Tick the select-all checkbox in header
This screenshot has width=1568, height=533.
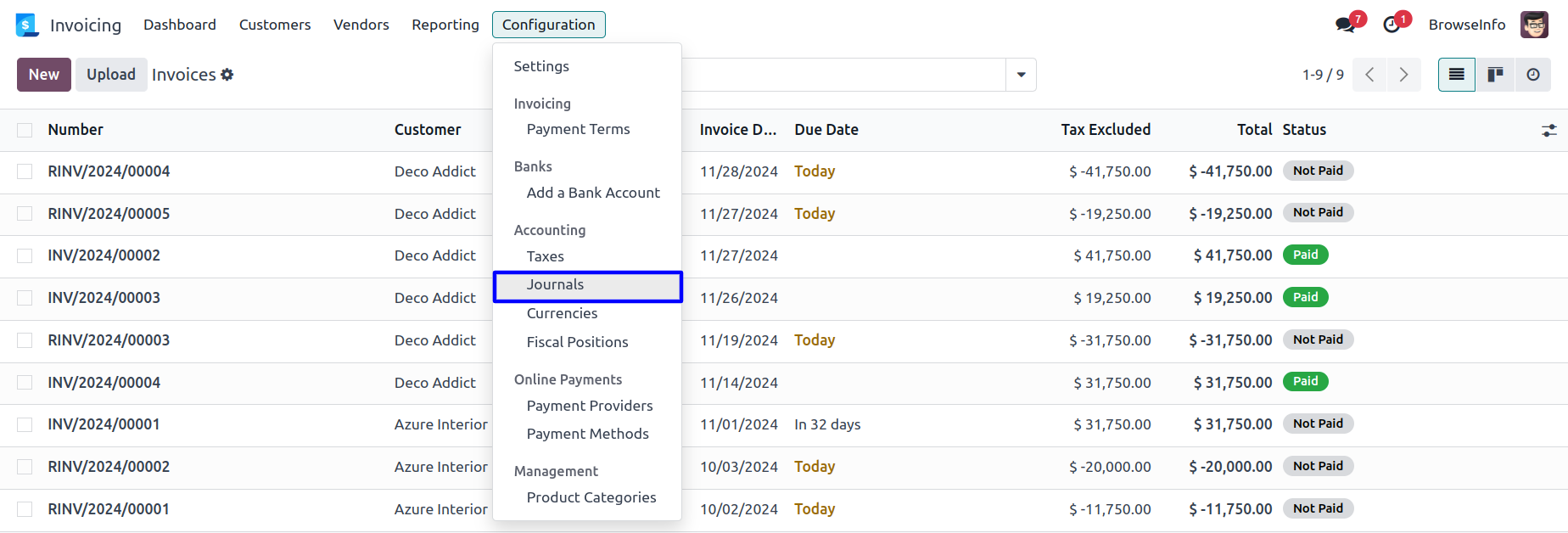(x=25, y=130)
